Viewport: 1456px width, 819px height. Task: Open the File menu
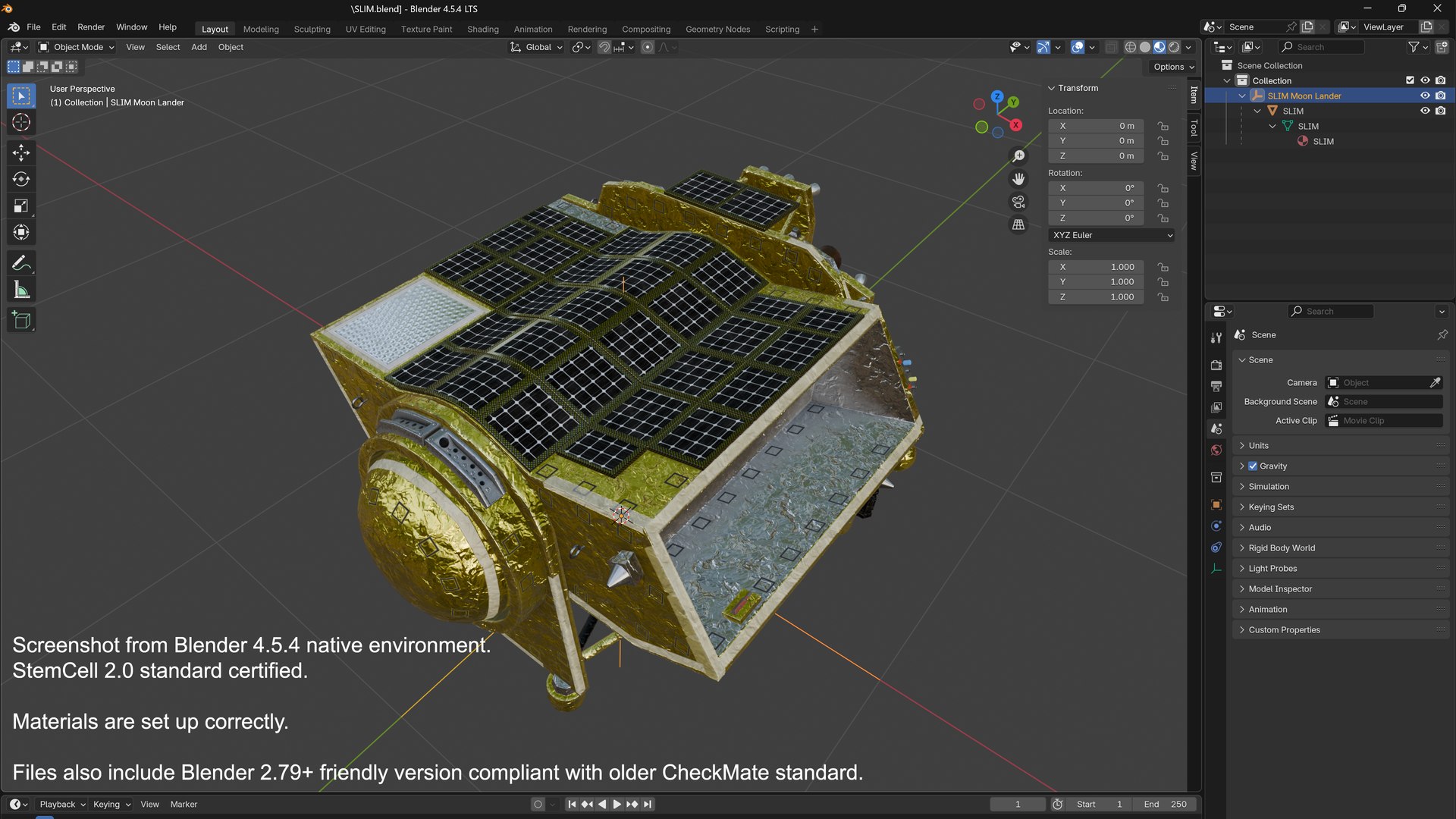[x=33, y=27]
